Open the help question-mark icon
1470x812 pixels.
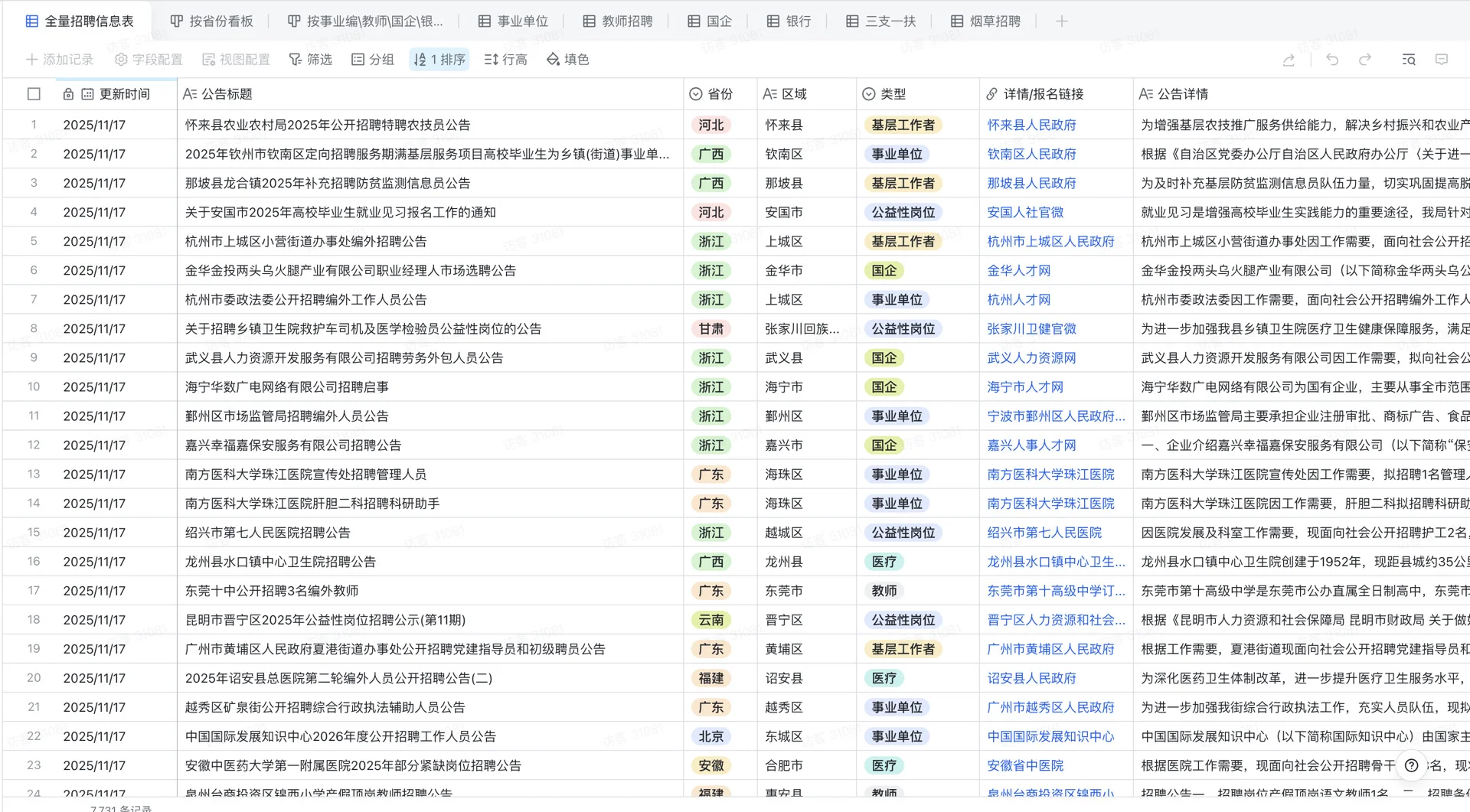pos(1413,765)
